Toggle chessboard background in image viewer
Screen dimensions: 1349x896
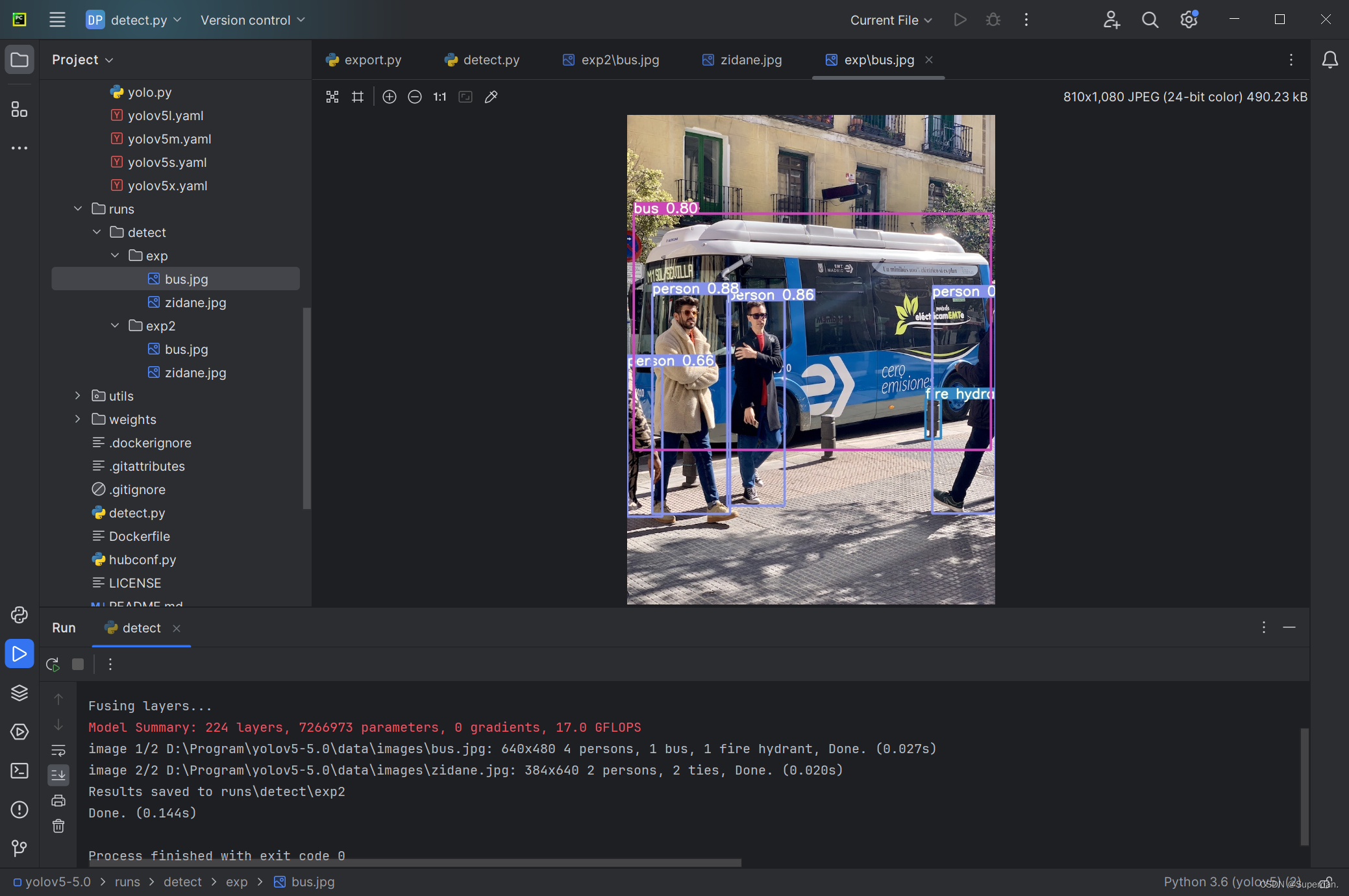(332, 97)
